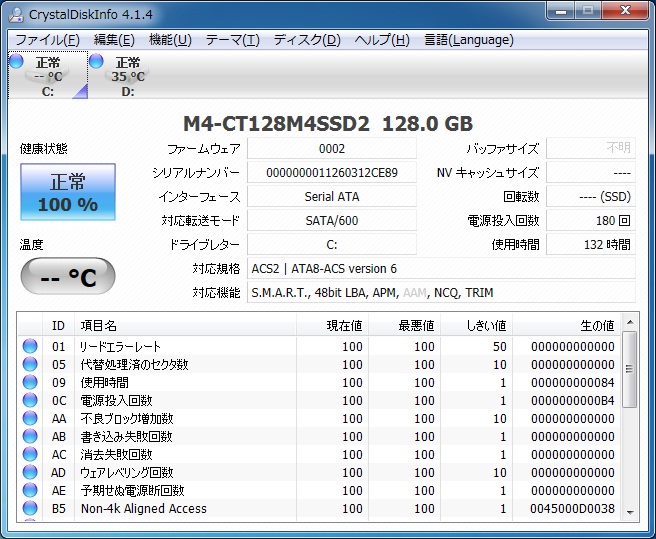
Task: Click raw value 000000000084
Action: click(573, 382)
